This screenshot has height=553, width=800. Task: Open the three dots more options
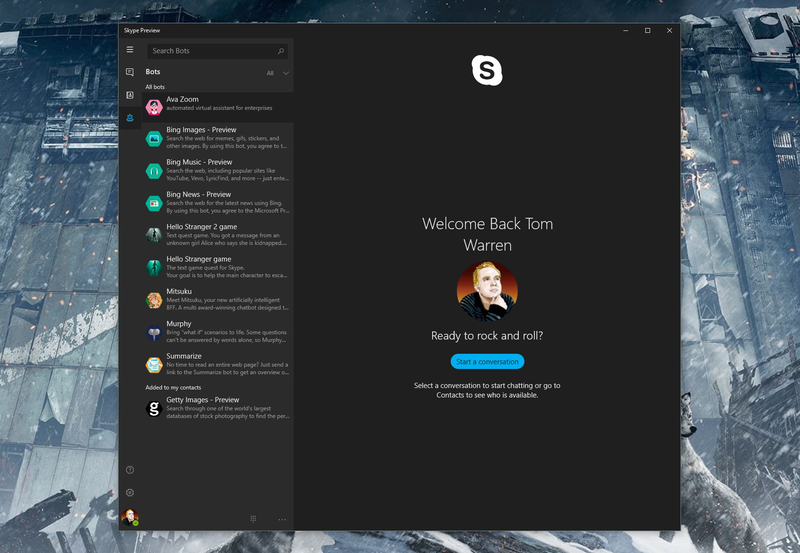282,519
